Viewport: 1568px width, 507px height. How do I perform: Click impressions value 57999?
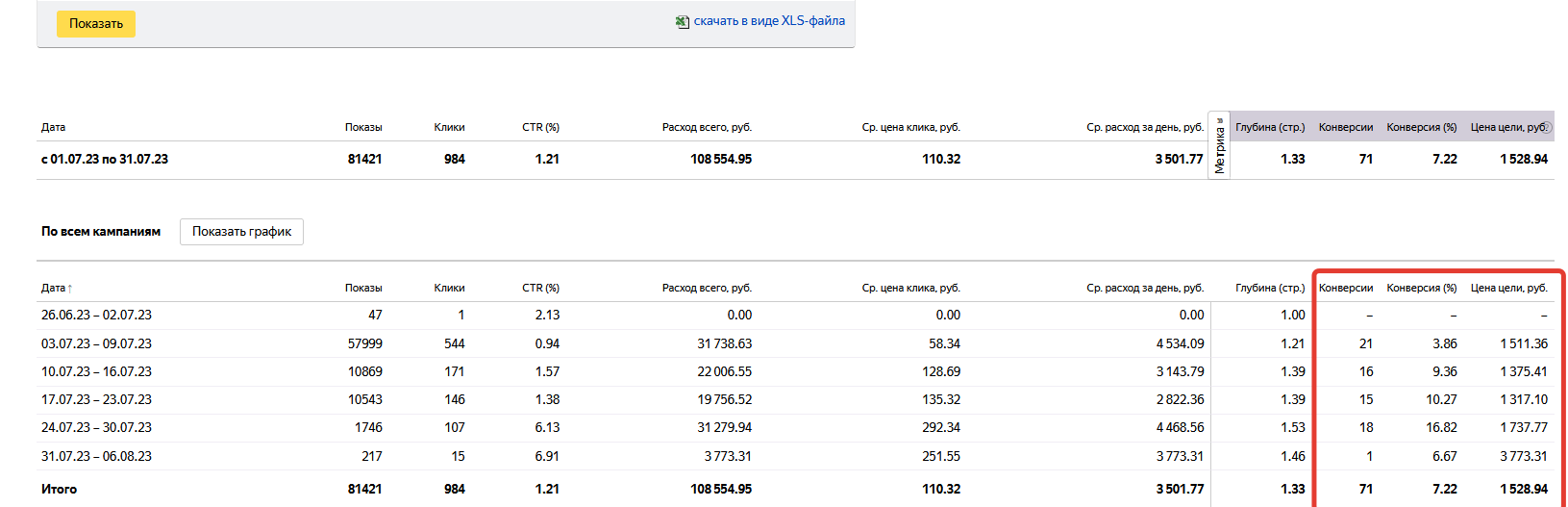365,343
